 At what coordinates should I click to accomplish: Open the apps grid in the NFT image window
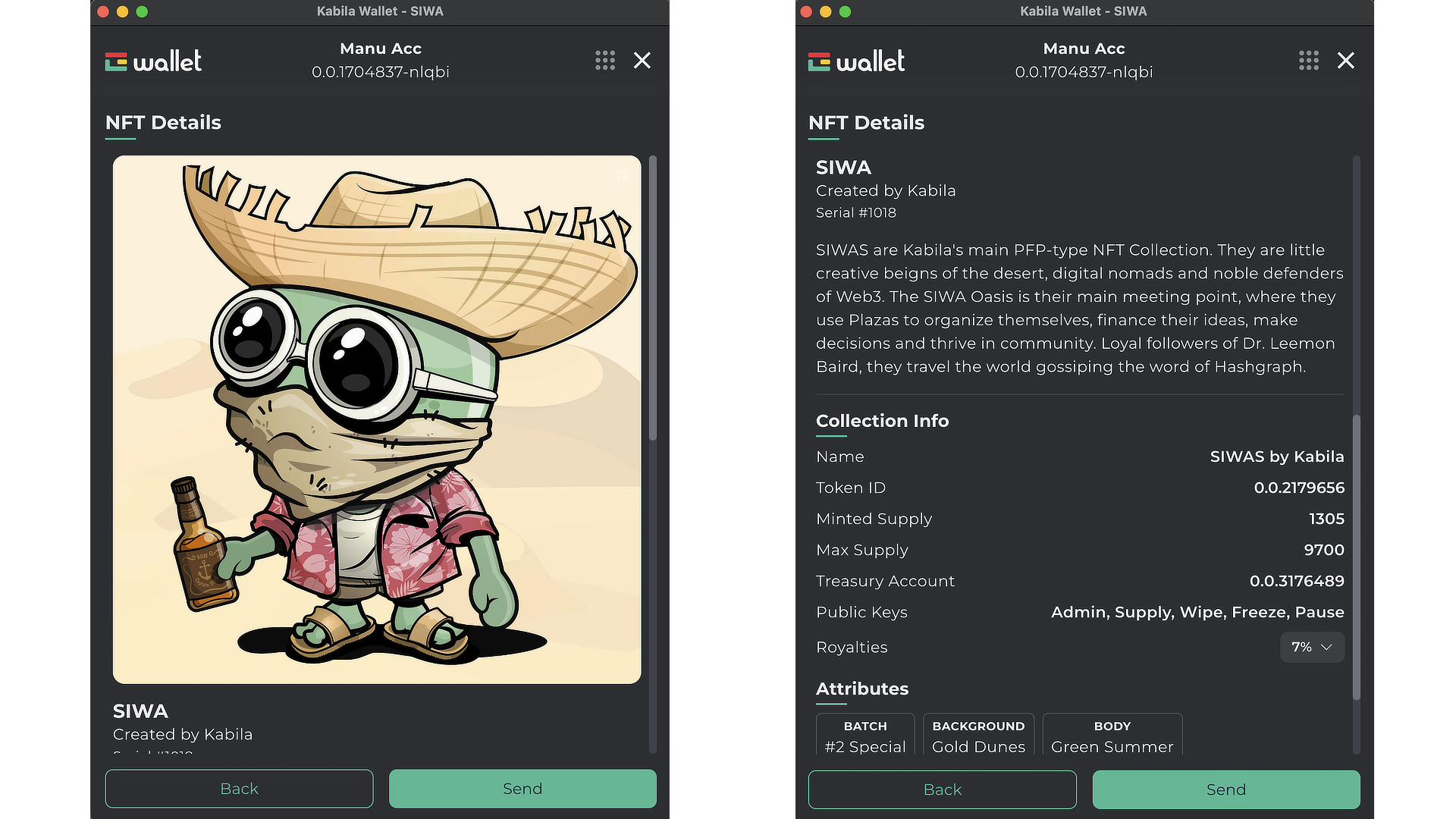click(x=605, y=61)
